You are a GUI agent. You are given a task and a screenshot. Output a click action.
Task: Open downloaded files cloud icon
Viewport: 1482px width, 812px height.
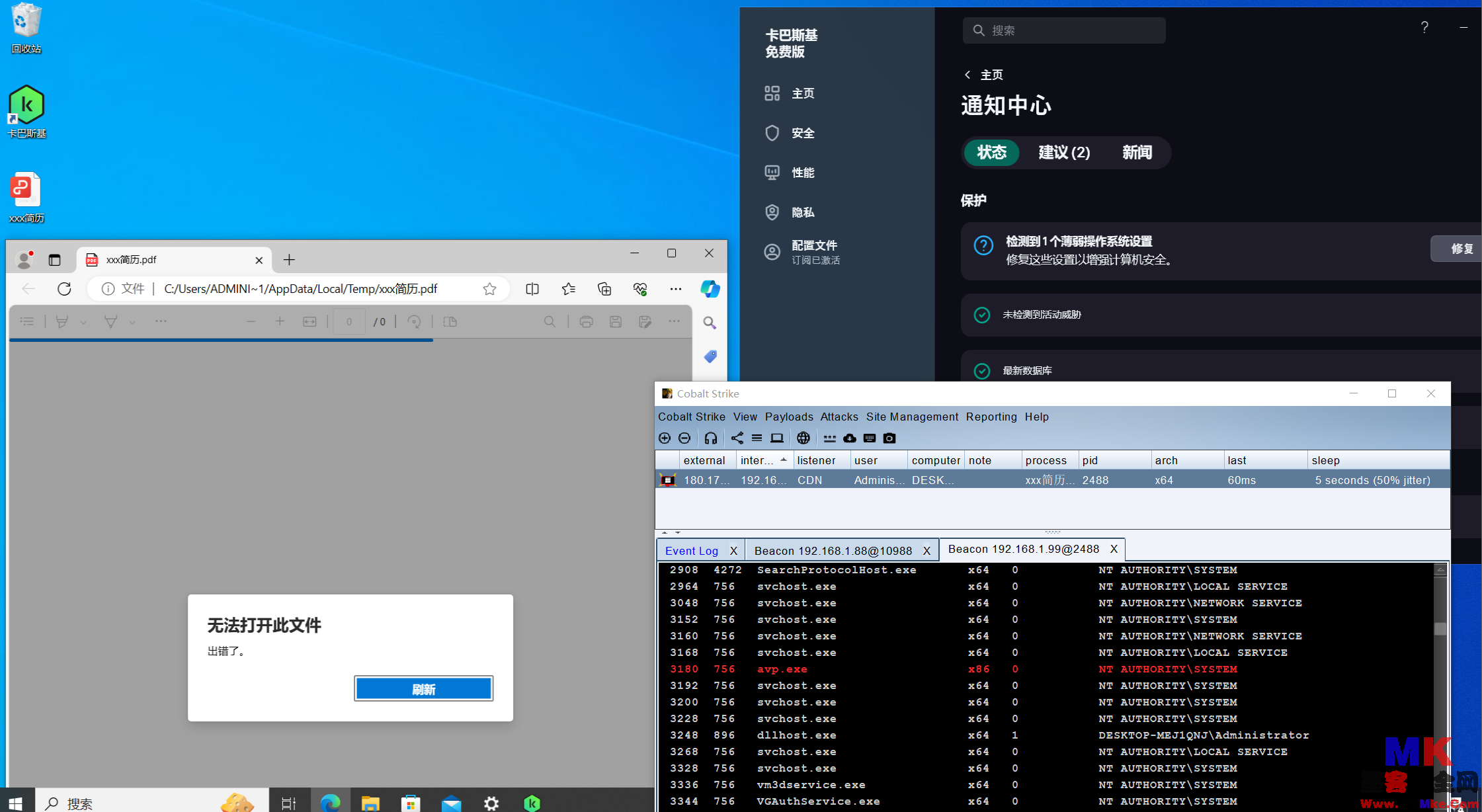[850, 438]
